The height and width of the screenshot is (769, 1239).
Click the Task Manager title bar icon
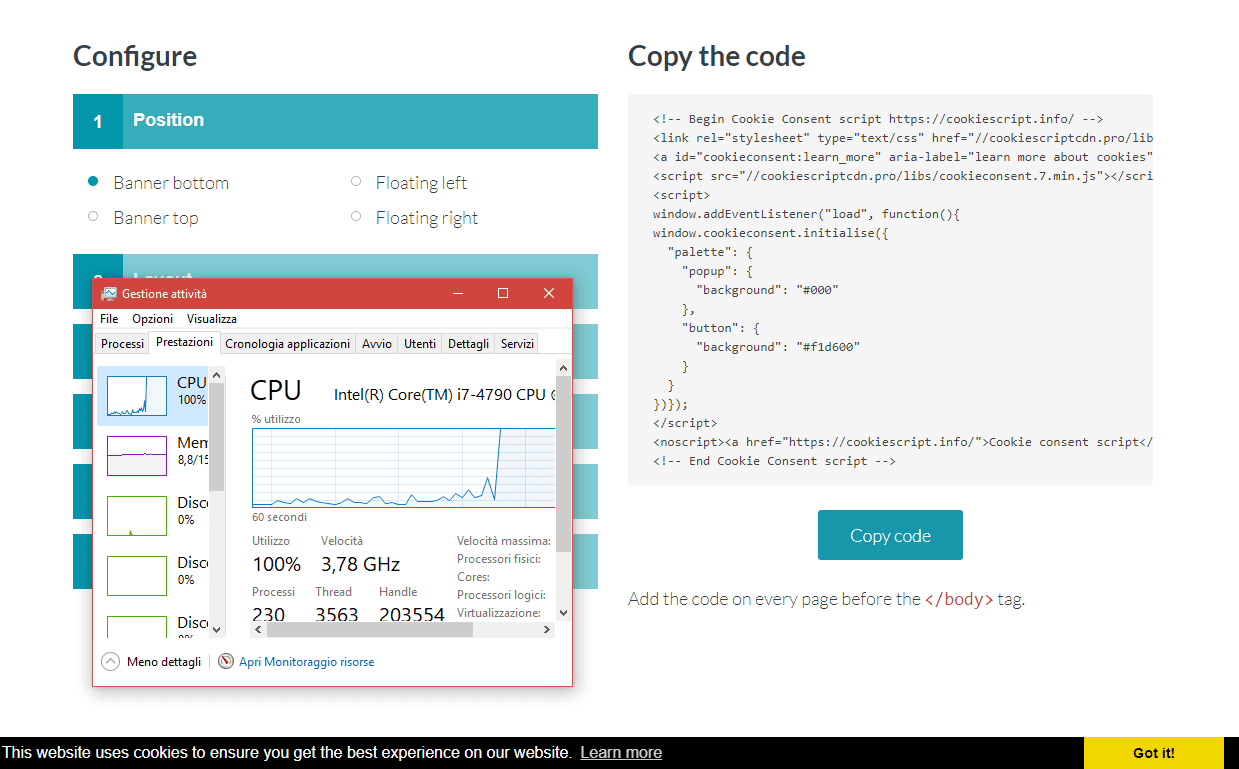(109, 294)
